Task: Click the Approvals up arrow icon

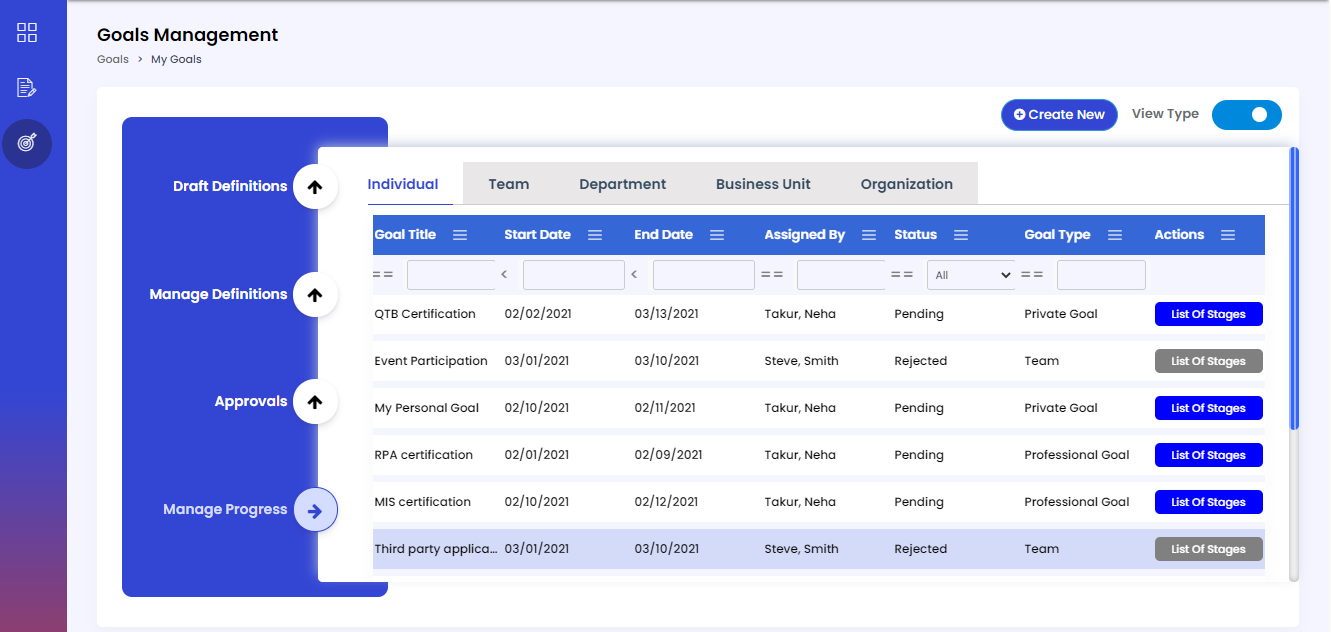Action: click(x=315, y=402)
